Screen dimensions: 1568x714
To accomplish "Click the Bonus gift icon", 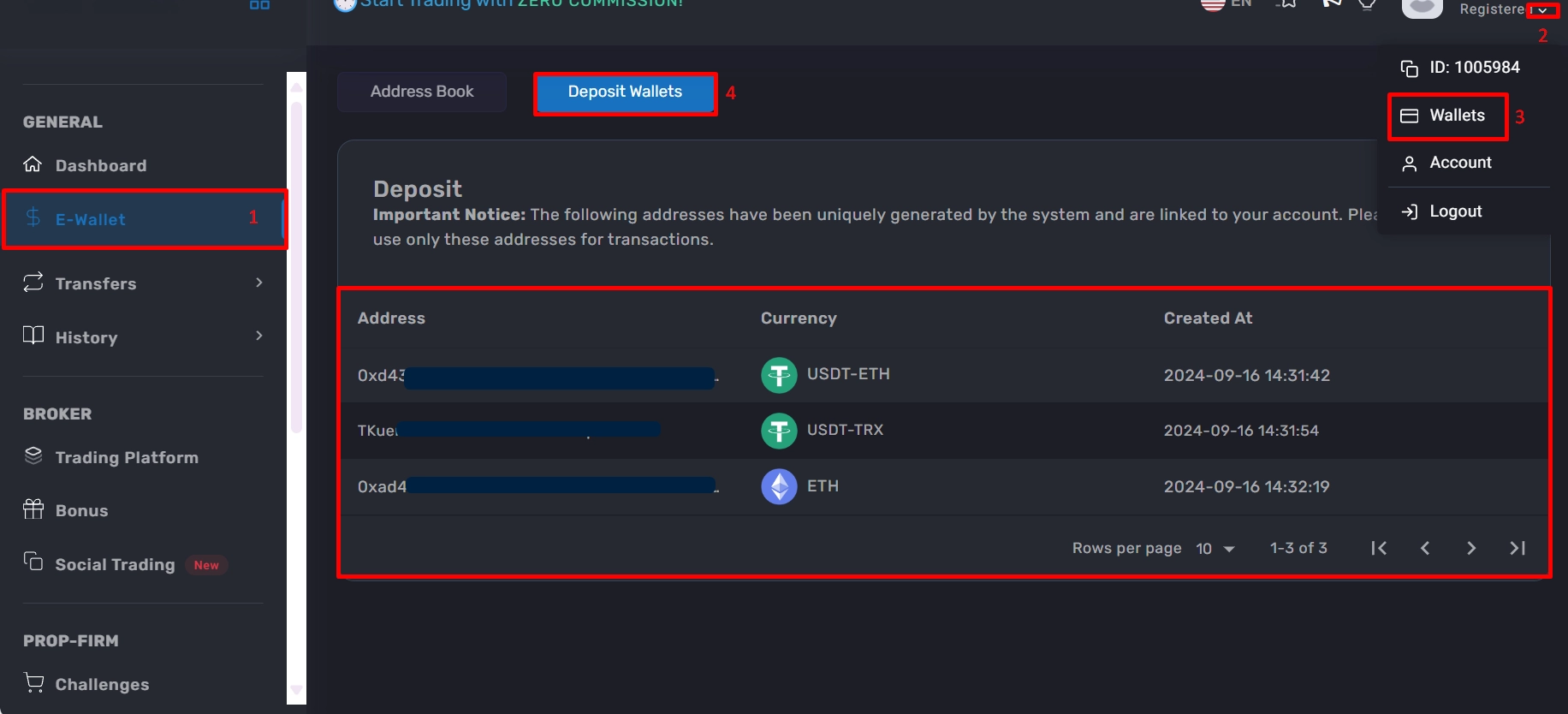I will tap(33, 509).
